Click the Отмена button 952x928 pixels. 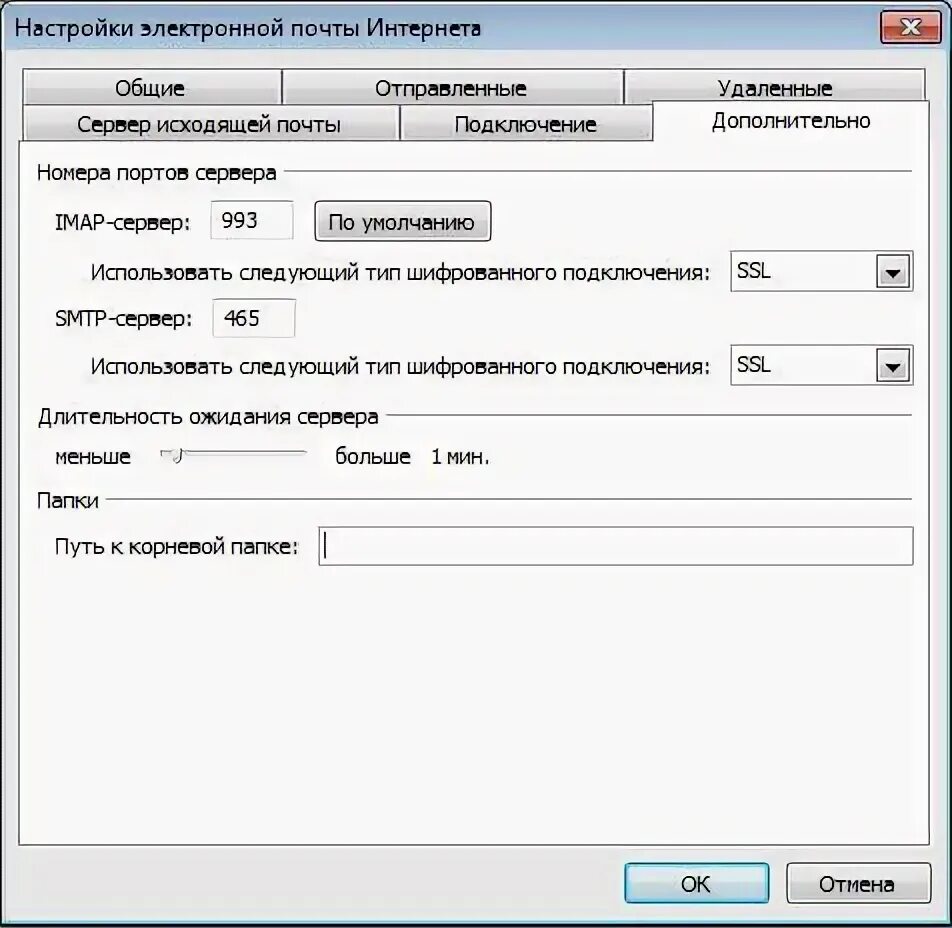858,883
